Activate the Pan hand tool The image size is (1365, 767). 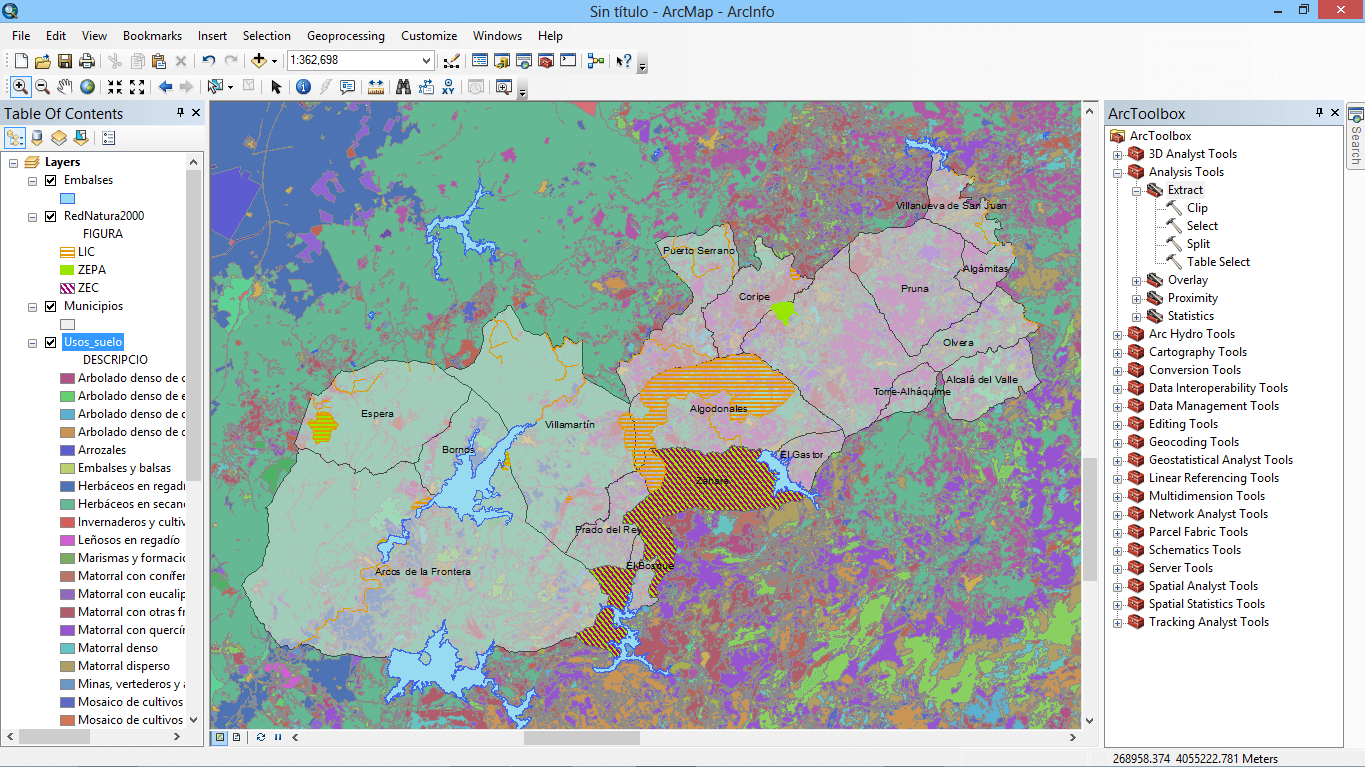tap(65, 87)
